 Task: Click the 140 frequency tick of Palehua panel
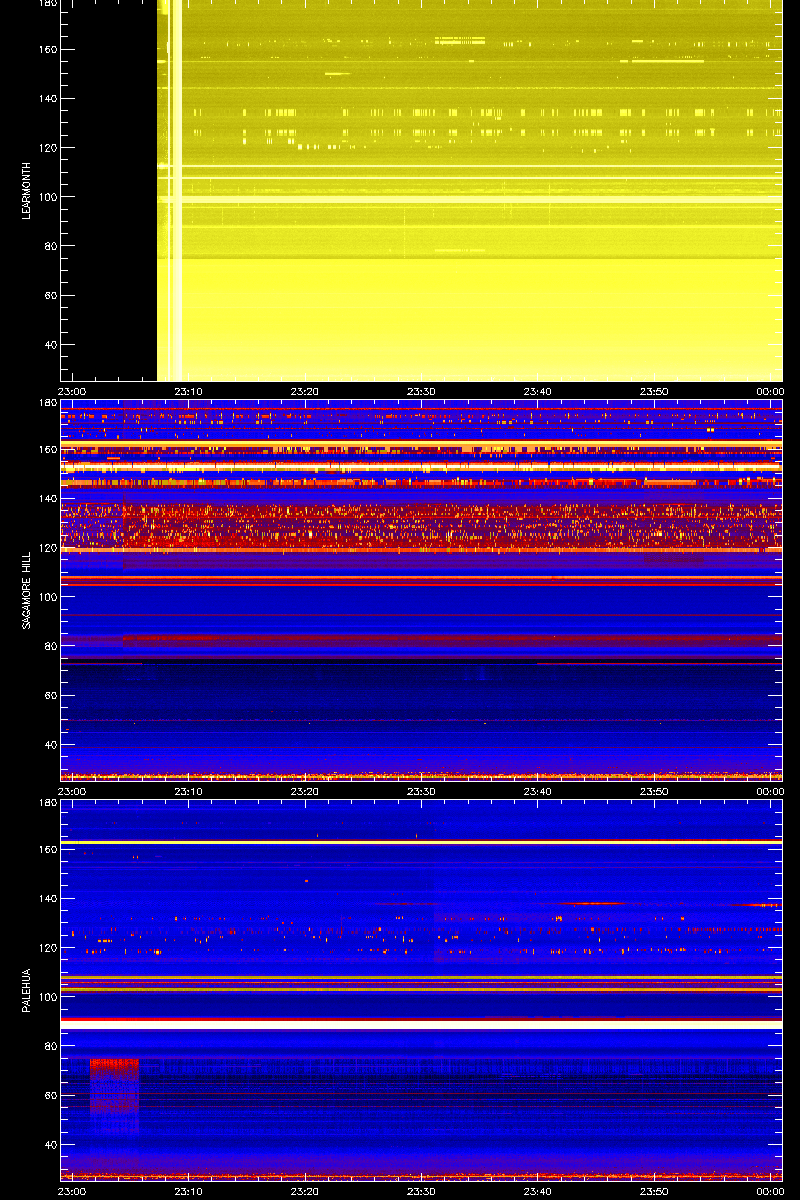point(47,898)
